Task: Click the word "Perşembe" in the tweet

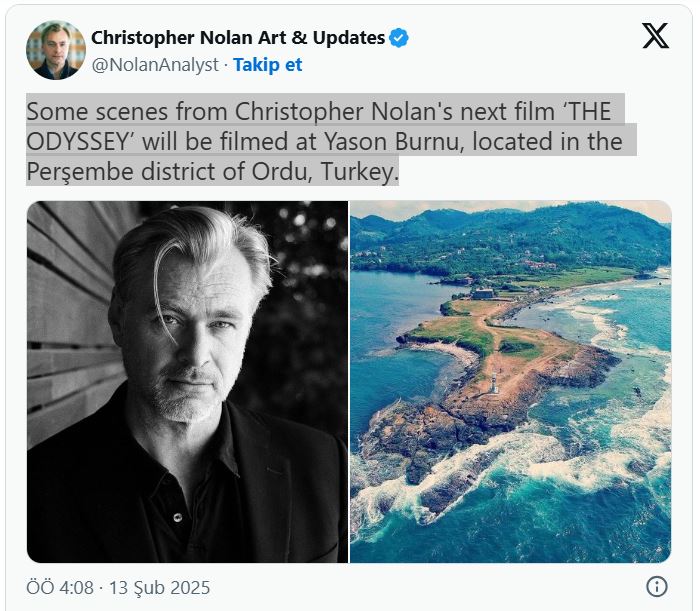Action: coord(78,171)
